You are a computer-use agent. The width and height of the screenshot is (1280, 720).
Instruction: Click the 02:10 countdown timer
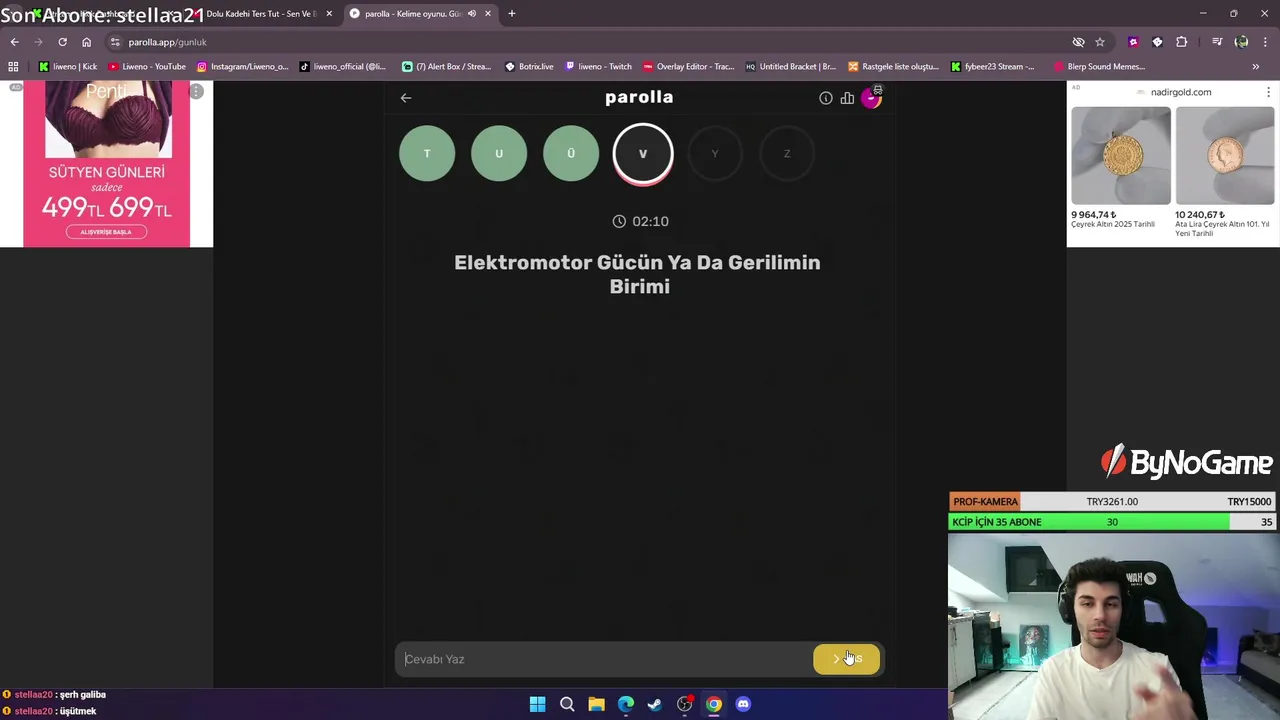coord(640,221)
